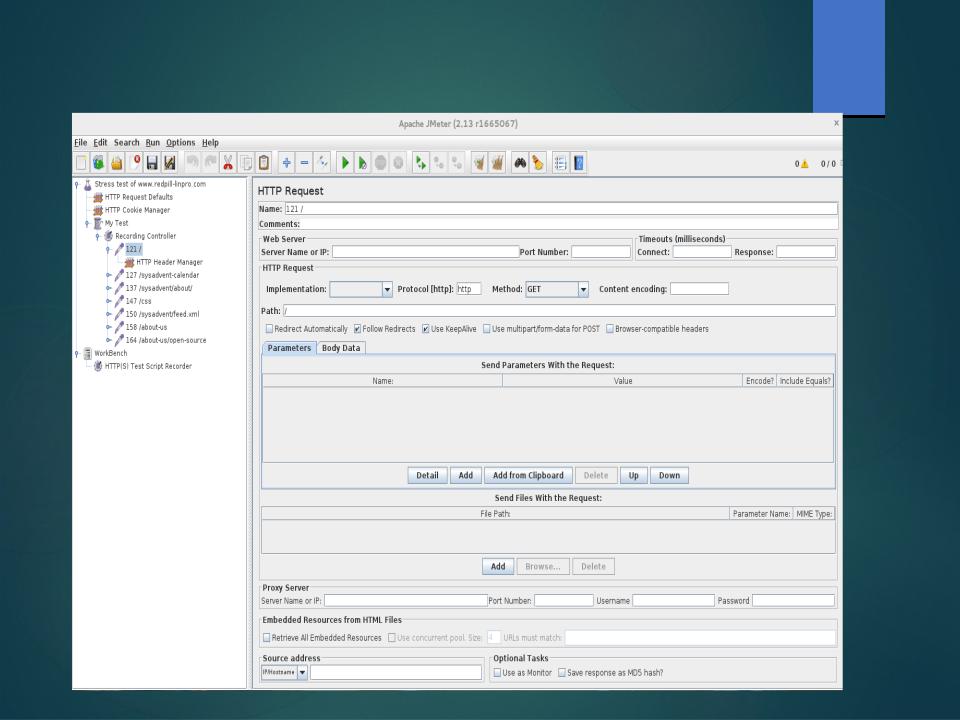Viewport: 960px width, 720px height.
Task: Expand the 150 /sysadvent/feed.xml node toggle
Action: coord(108,314)
